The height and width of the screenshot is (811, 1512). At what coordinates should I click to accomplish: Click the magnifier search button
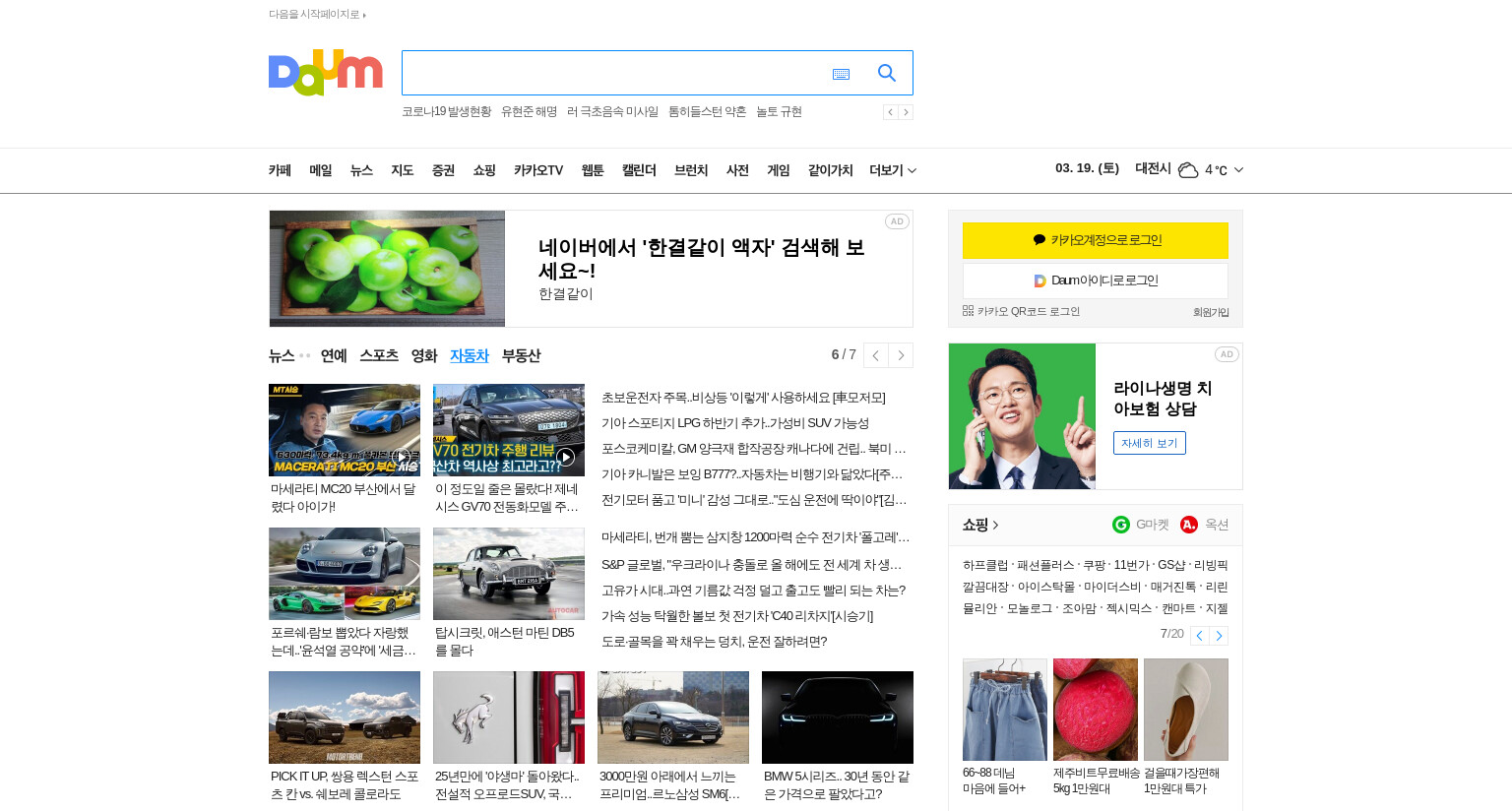coord(887,73)
